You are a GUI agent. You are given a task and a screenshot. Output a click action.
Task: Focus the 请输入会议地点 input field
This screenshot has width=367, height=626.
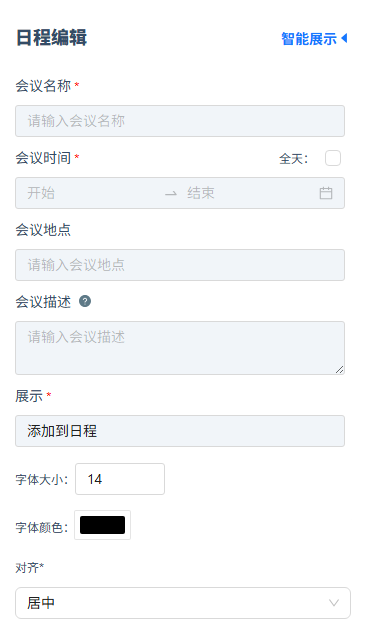[x=180, y=265]
